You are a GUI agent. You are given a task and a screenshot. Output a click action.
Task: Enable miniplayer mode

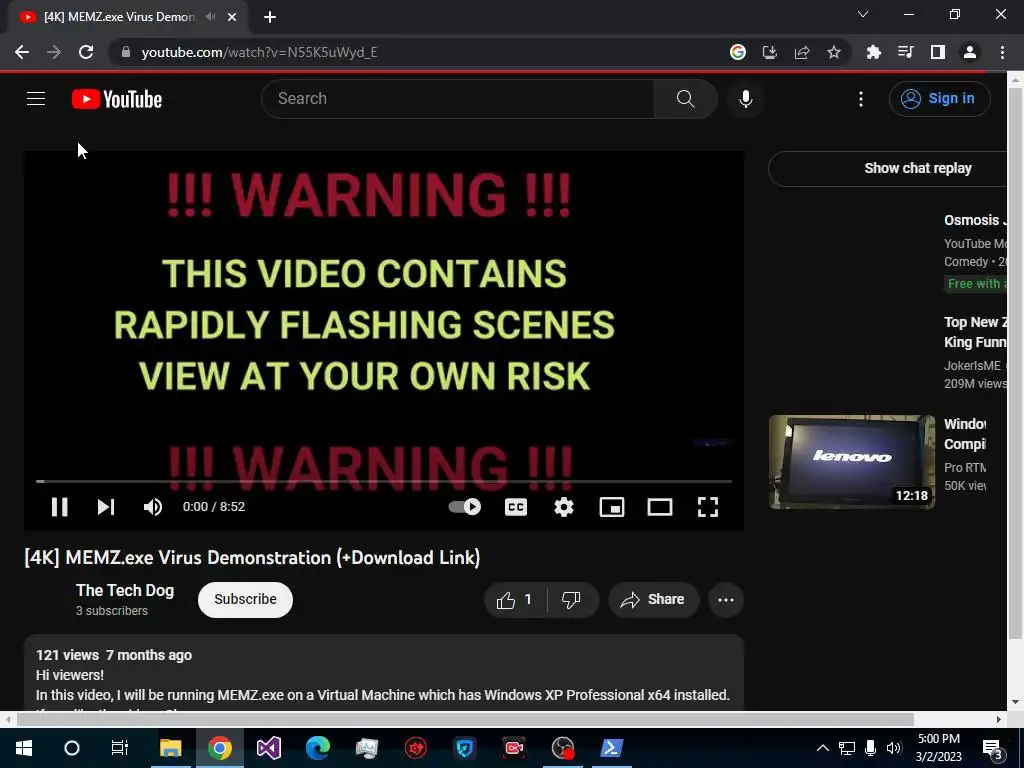pyautogui.click(x=612, y=507)
